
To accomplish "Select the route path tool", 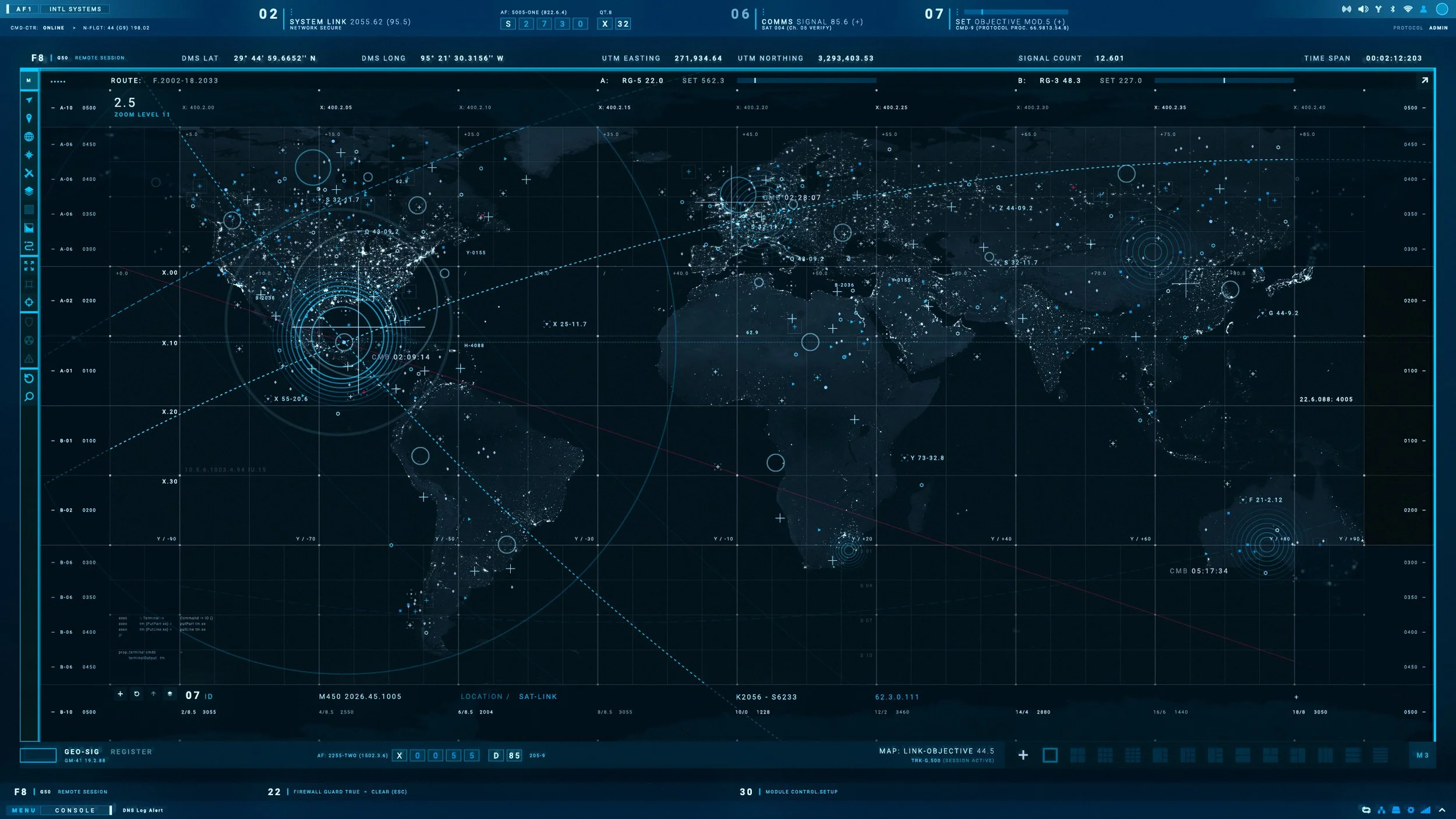I will [29, 246].
